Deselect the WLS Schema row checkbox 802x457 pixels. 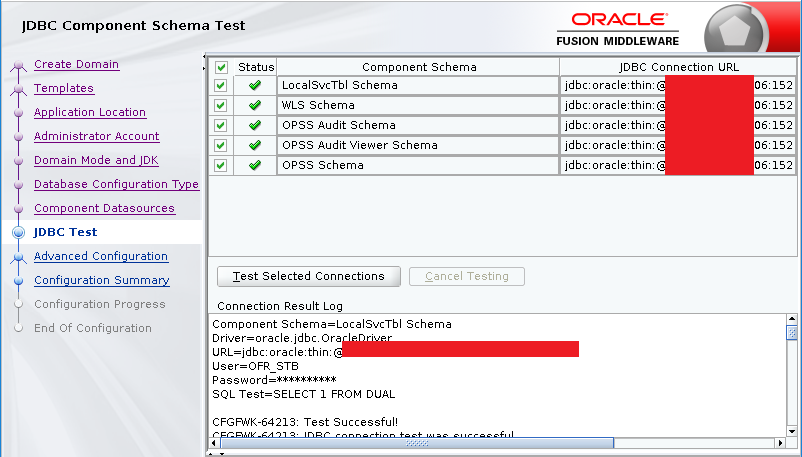pos(221,106)
